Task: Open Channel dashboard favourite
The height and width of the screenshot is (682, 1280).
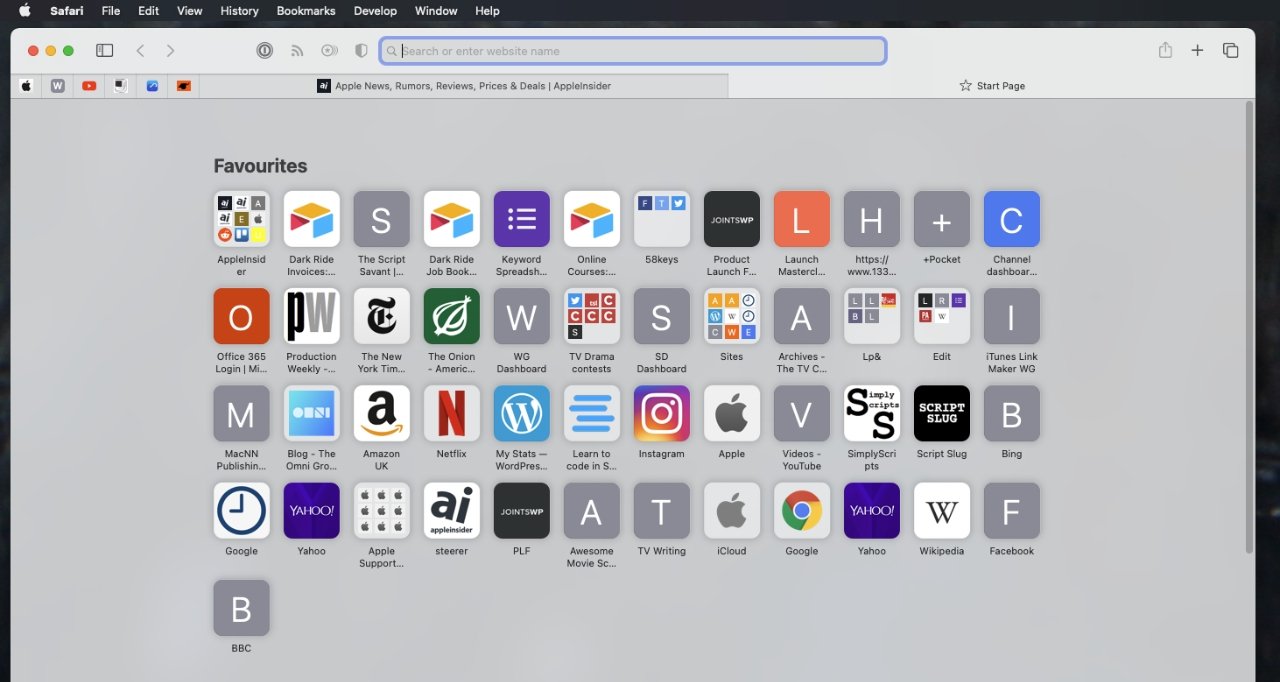Action: click(1011, 219)
